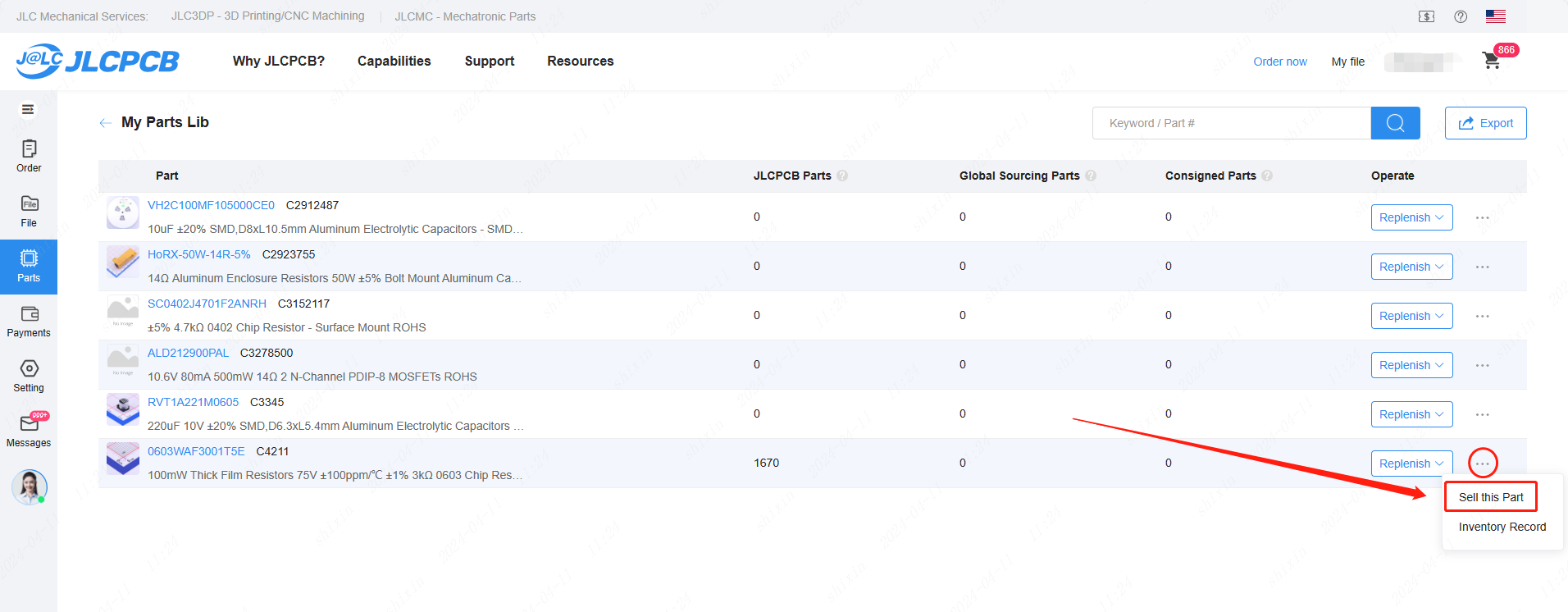The image size is (1568, 612).
Task: Open the My file link
Action: coord(1348,62)
